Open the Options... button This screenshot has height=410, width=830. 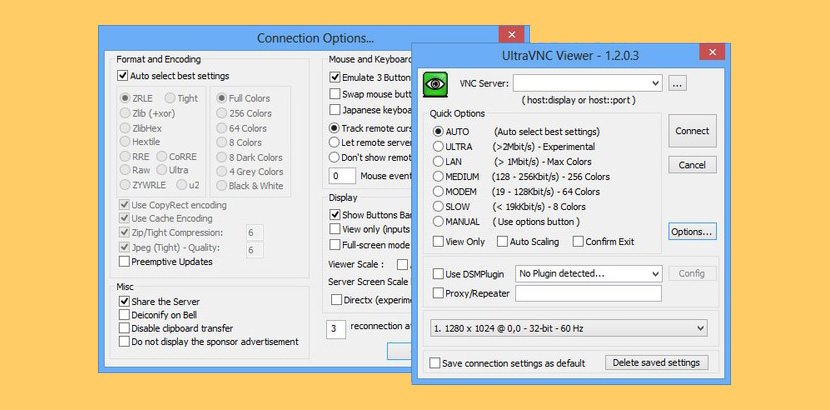point(692,231)
